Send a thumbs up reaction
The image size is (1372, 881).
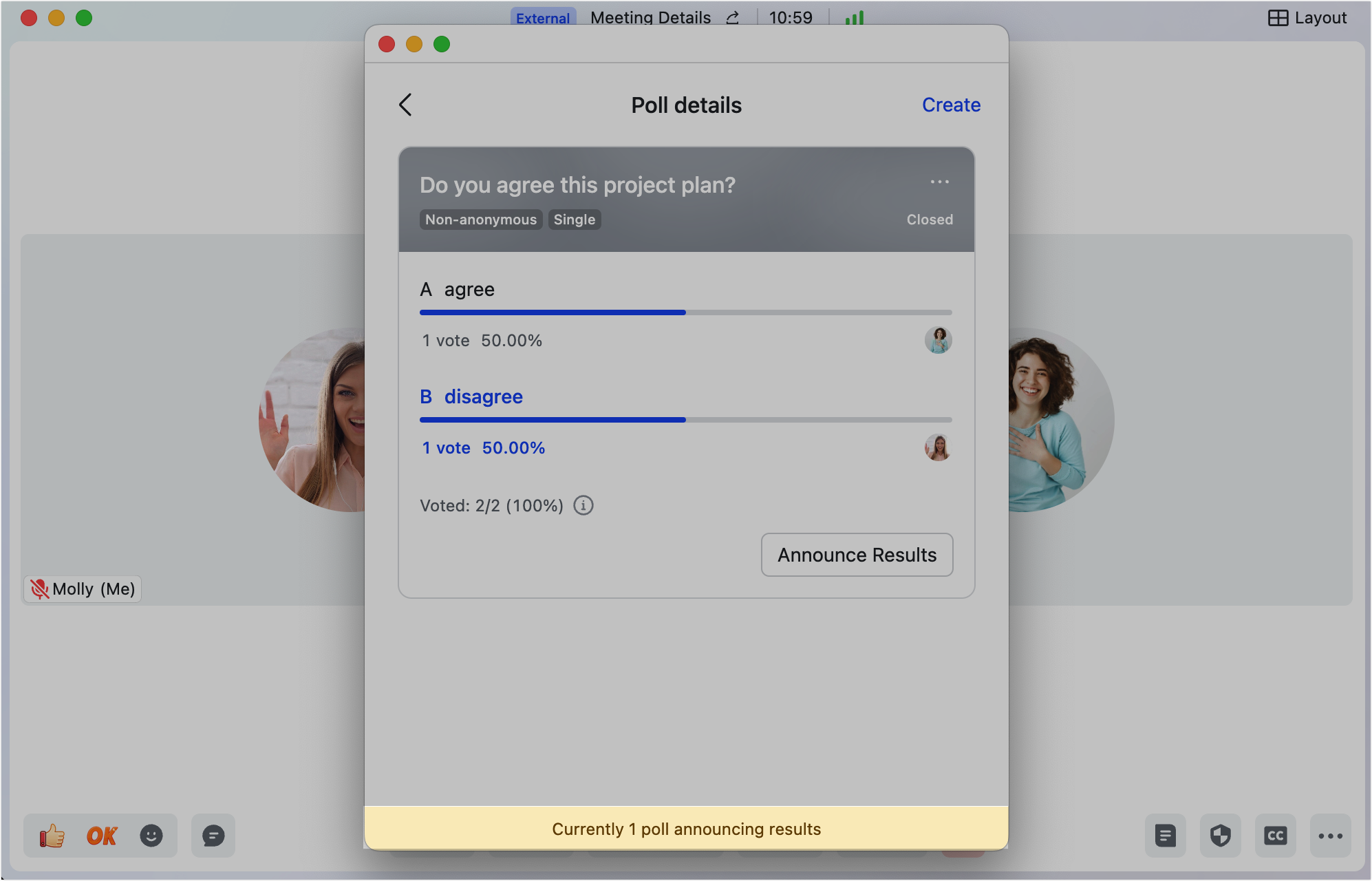point(52,836)
